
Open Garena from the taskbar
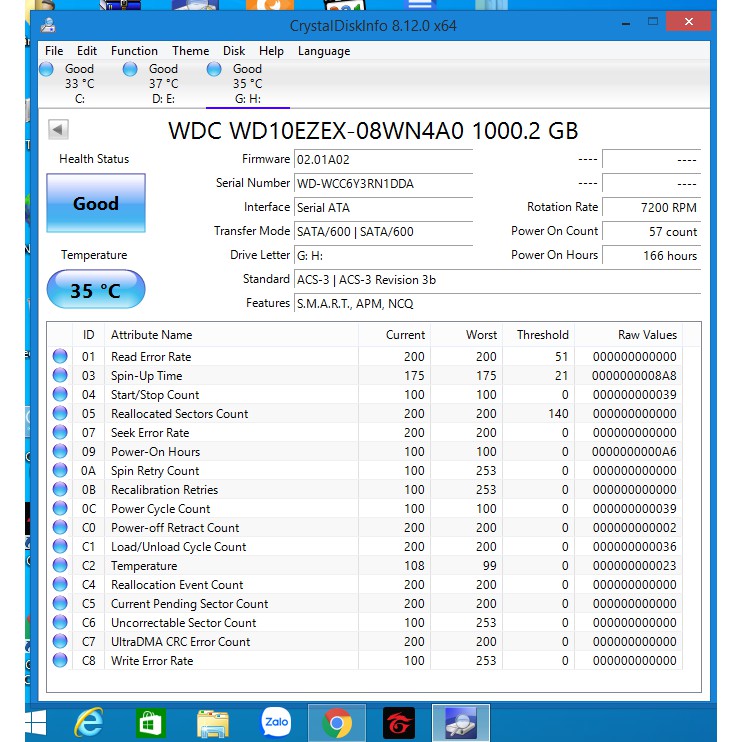(x=399, y=723)
